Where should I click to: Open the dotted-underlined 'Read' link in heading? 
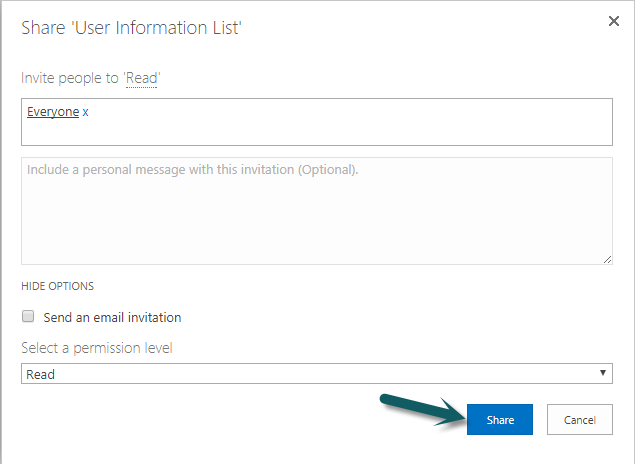click(x=141, y=78)
